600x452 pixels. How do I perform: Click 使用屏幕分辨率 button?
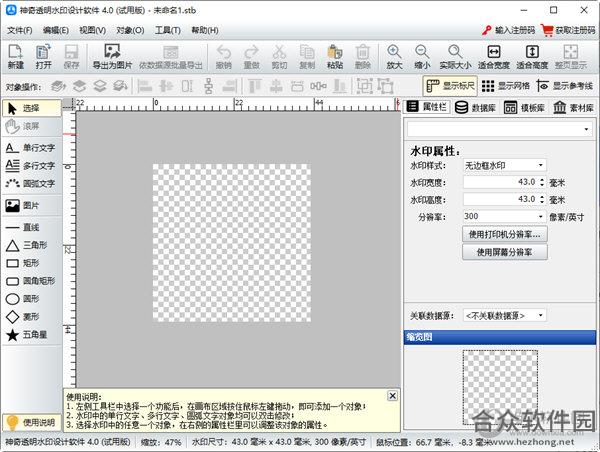point(505,252)
